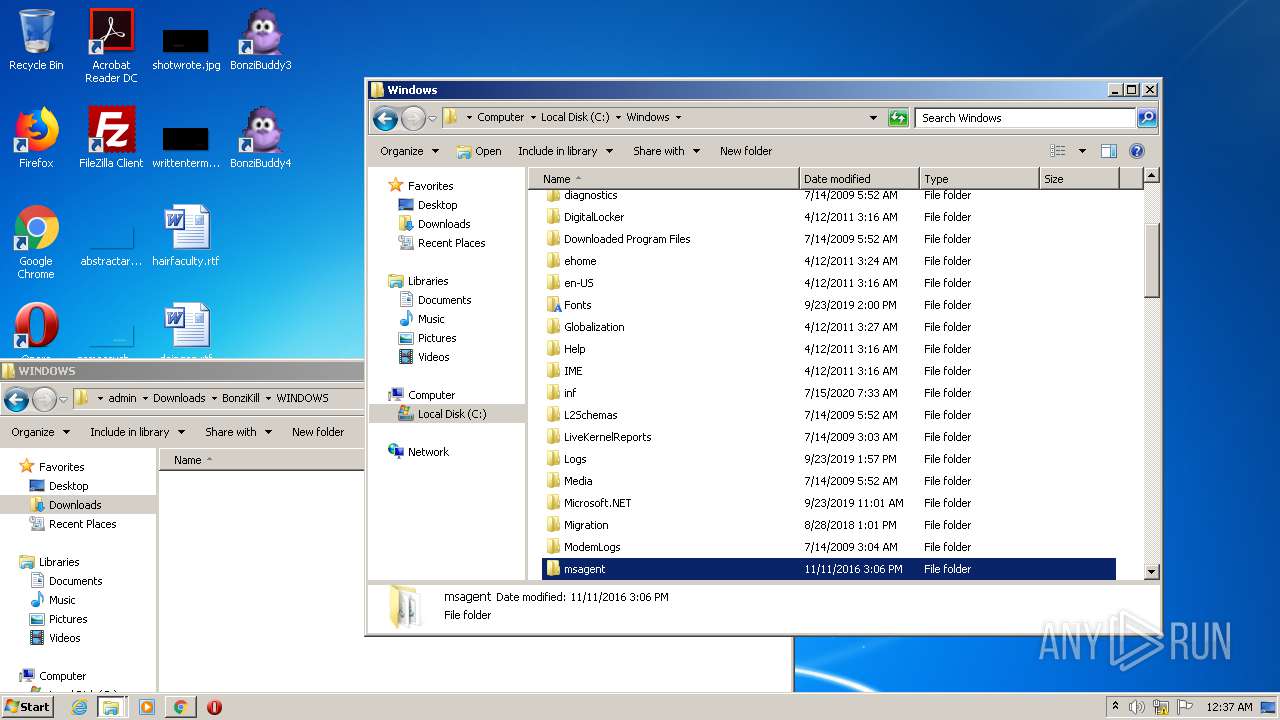Select the Fonts folder
Screen dimensions: 1280x720
coord(577,305)
